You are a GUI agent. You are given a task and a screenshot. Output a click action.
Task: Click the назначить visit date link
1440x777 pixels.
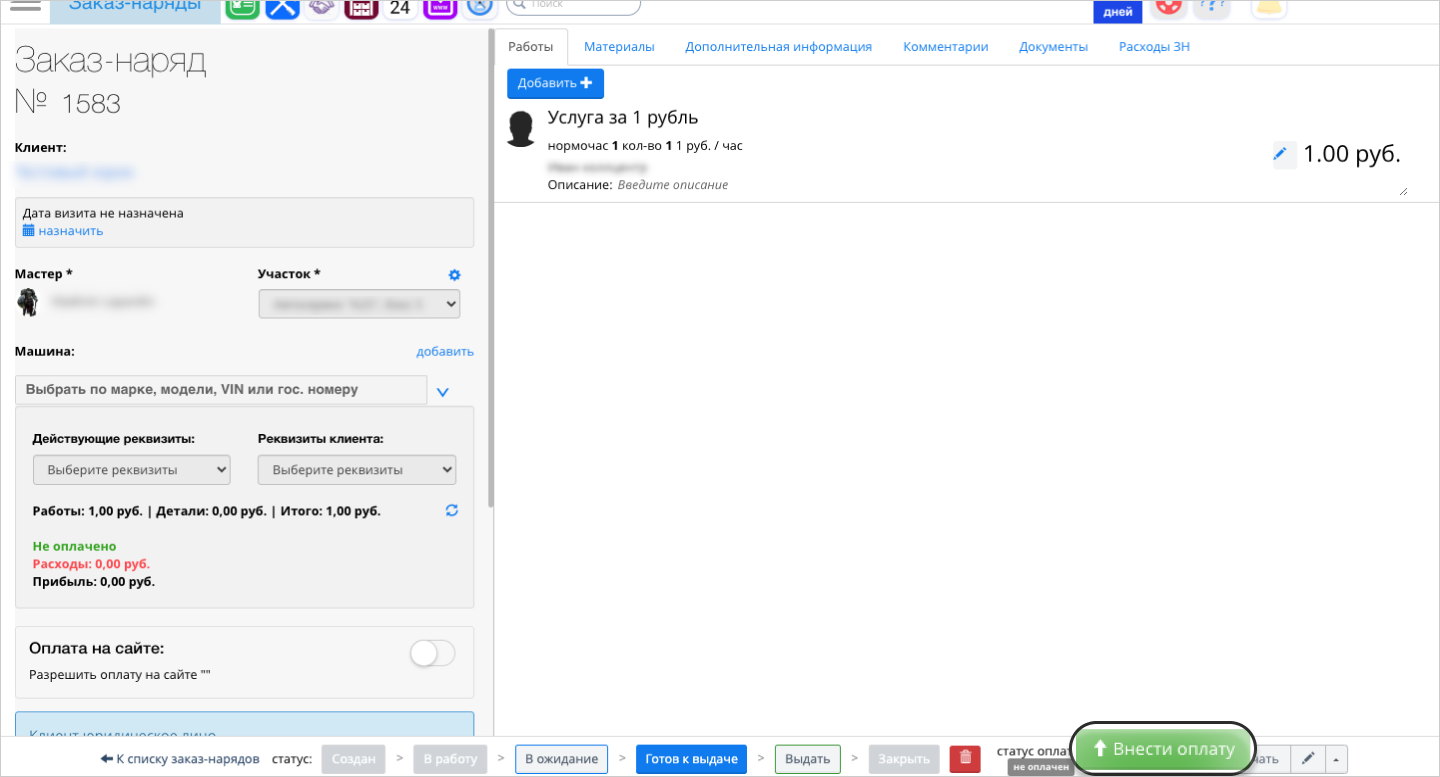70,231
